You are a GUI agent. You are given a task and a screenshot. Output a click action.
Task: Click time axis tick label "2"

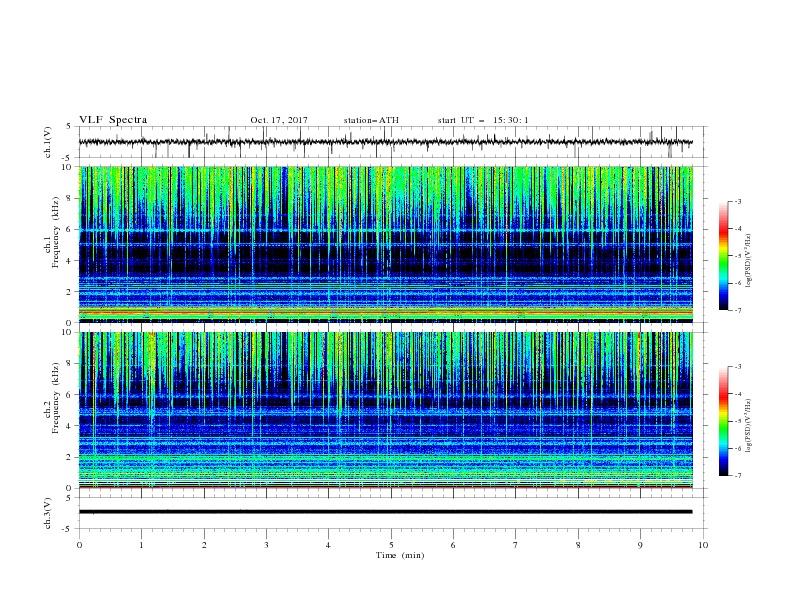(x=204, y=545)
